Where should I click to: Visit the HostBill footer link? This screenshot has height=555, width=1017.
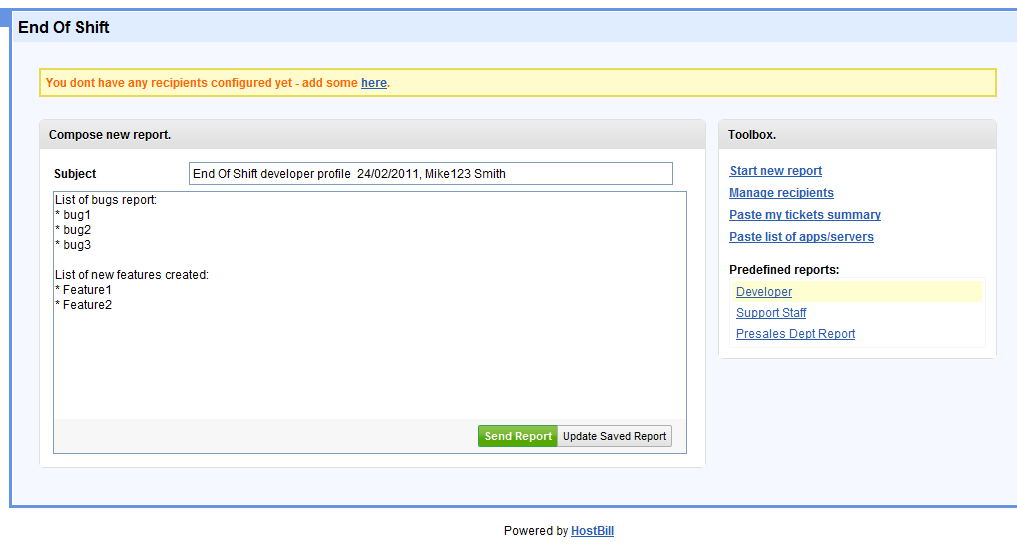click(592, 531)
